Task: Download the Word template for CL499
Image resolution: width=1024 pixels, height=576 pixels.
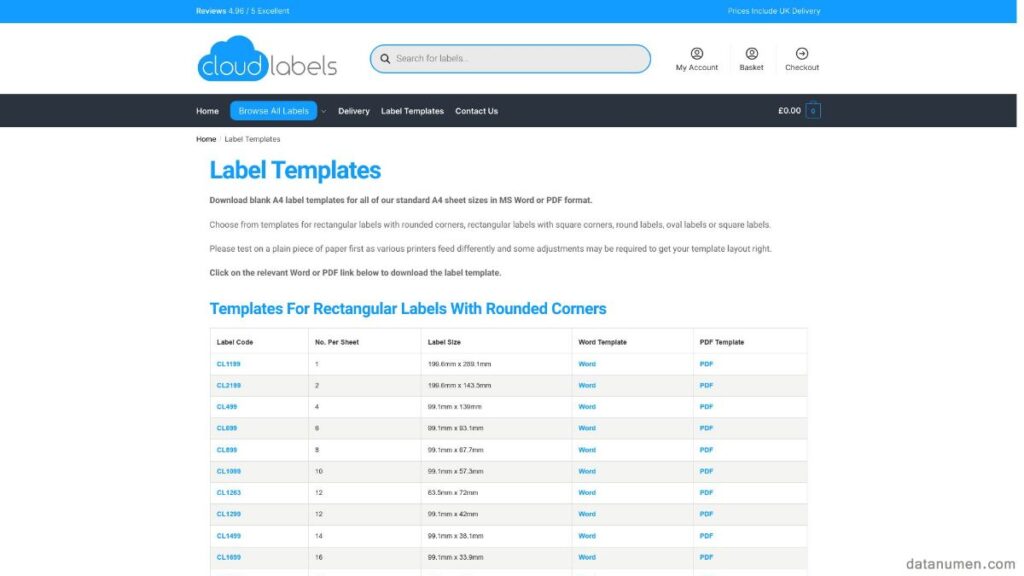Action: (x=587, y=406)
